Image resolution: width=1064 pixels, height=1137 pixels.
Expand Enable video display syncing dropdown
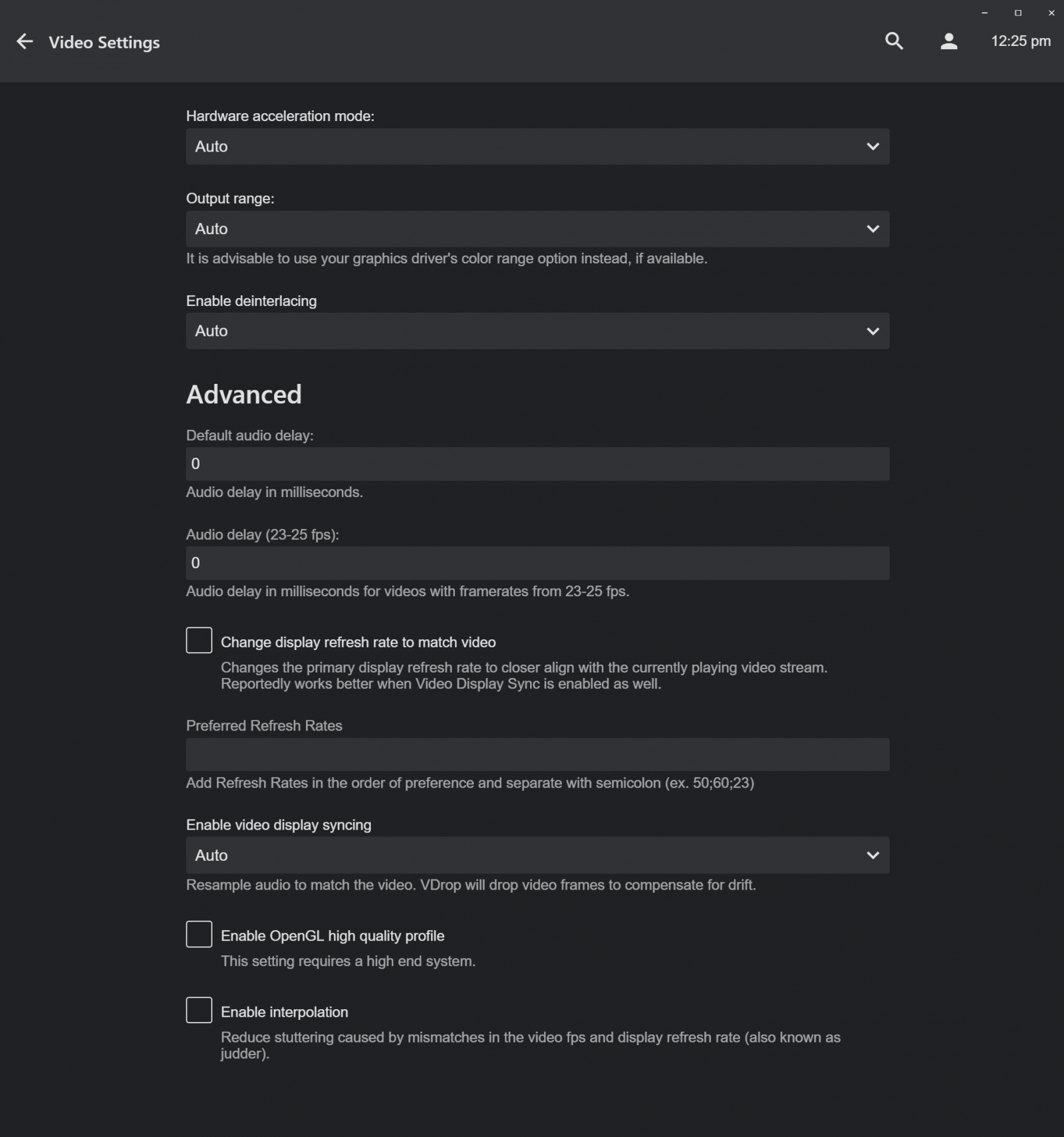click(x=537, y=855)
